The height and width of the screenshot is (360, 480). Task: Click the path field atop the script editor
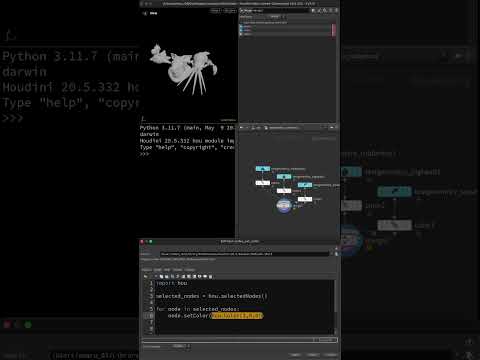pyautogui.click(x=244, y=254)
